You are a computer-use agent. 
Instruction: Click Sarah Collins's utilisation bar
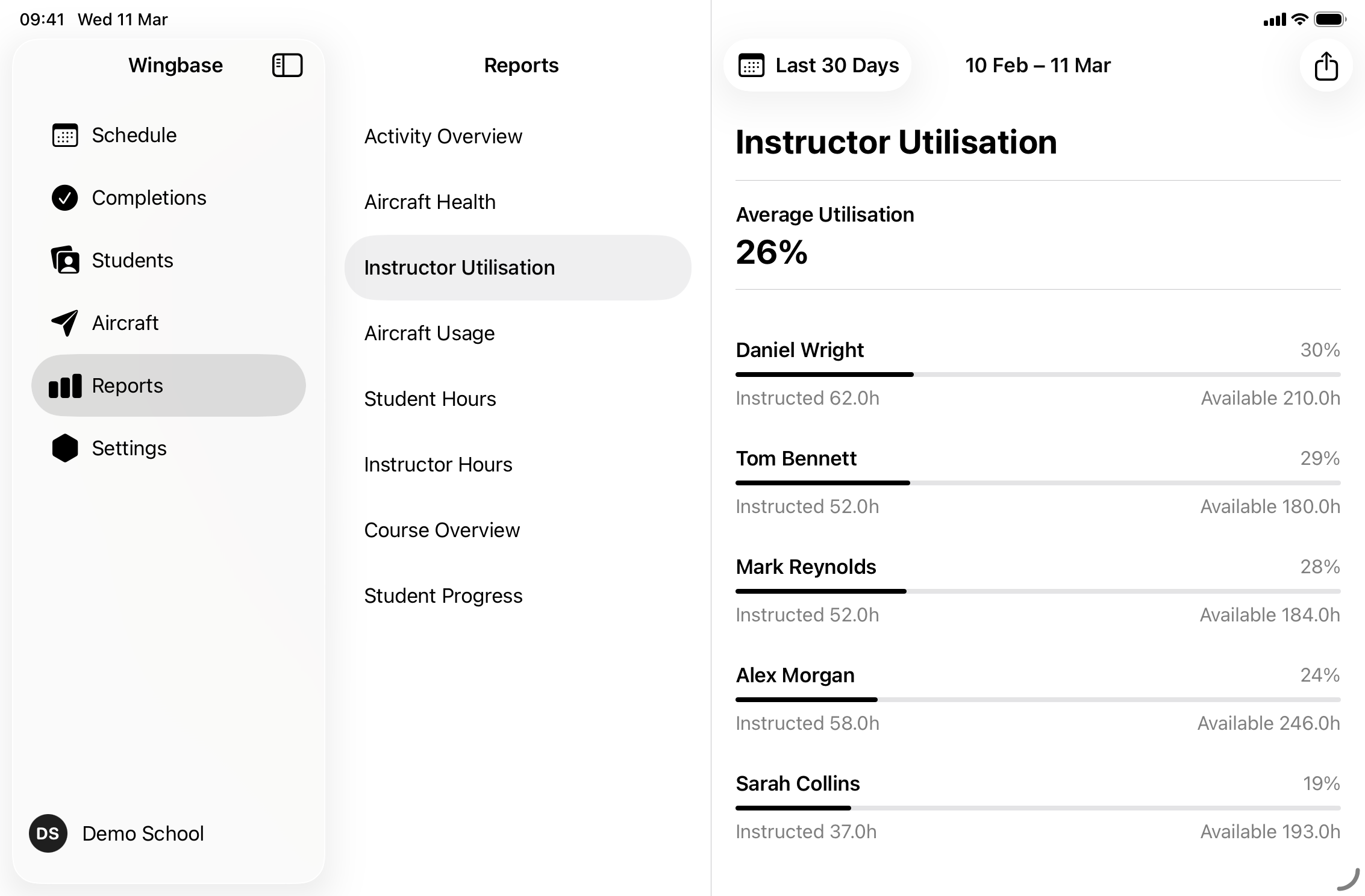point(1038,808)
